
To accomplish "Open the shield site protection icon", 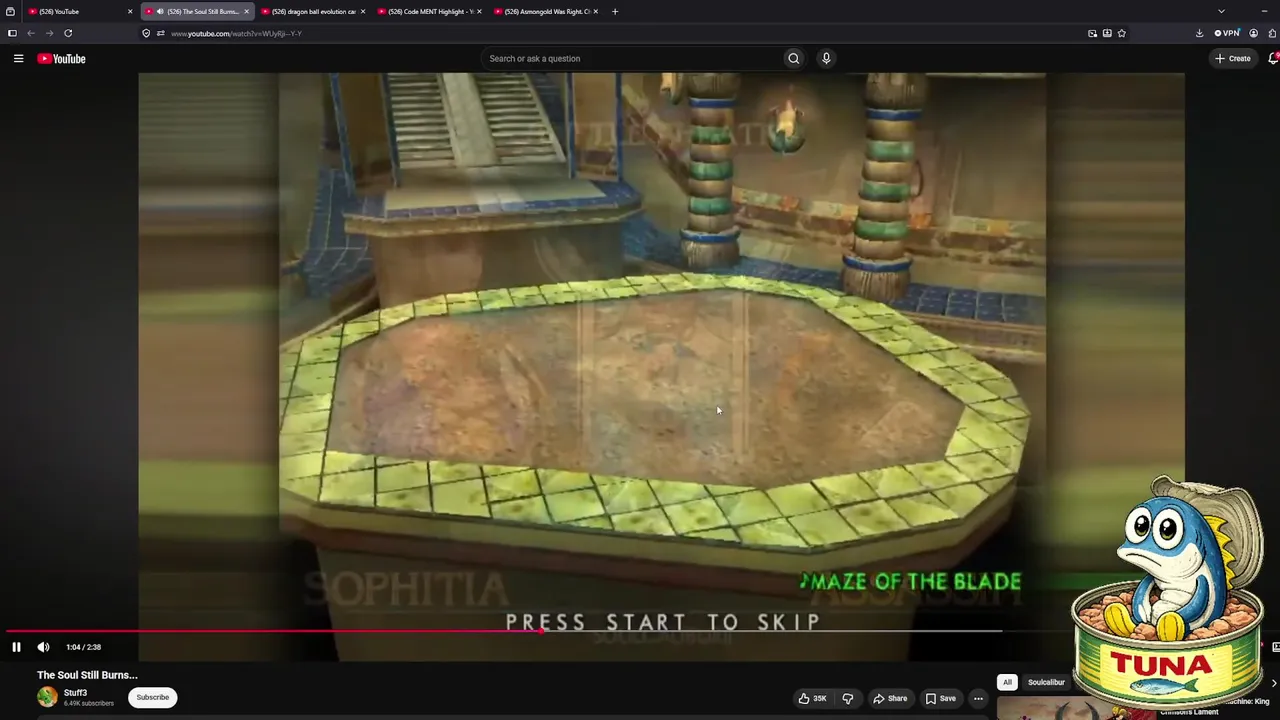I will coord(146,33).
